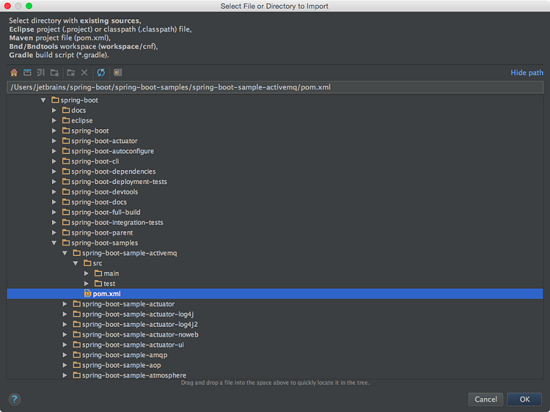Select spring-boot-sample-actuator folder label
The width and height of the screenshot is (550, 412).
click(128, 304)
